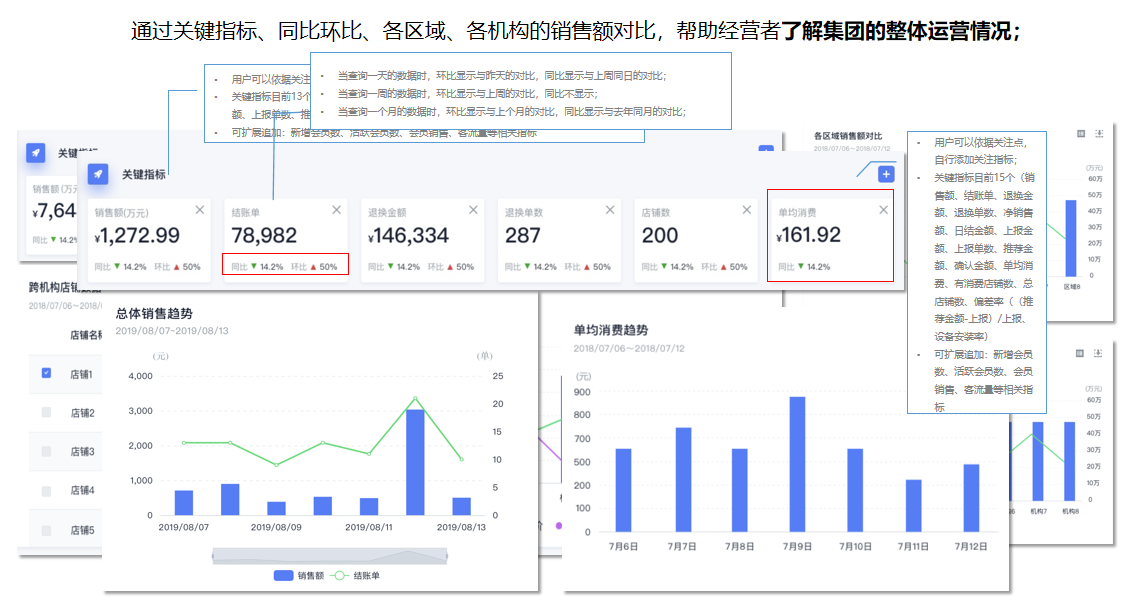Click the value 78,982
This screenshot has width=1142, height=608.
tap(264, 236)
